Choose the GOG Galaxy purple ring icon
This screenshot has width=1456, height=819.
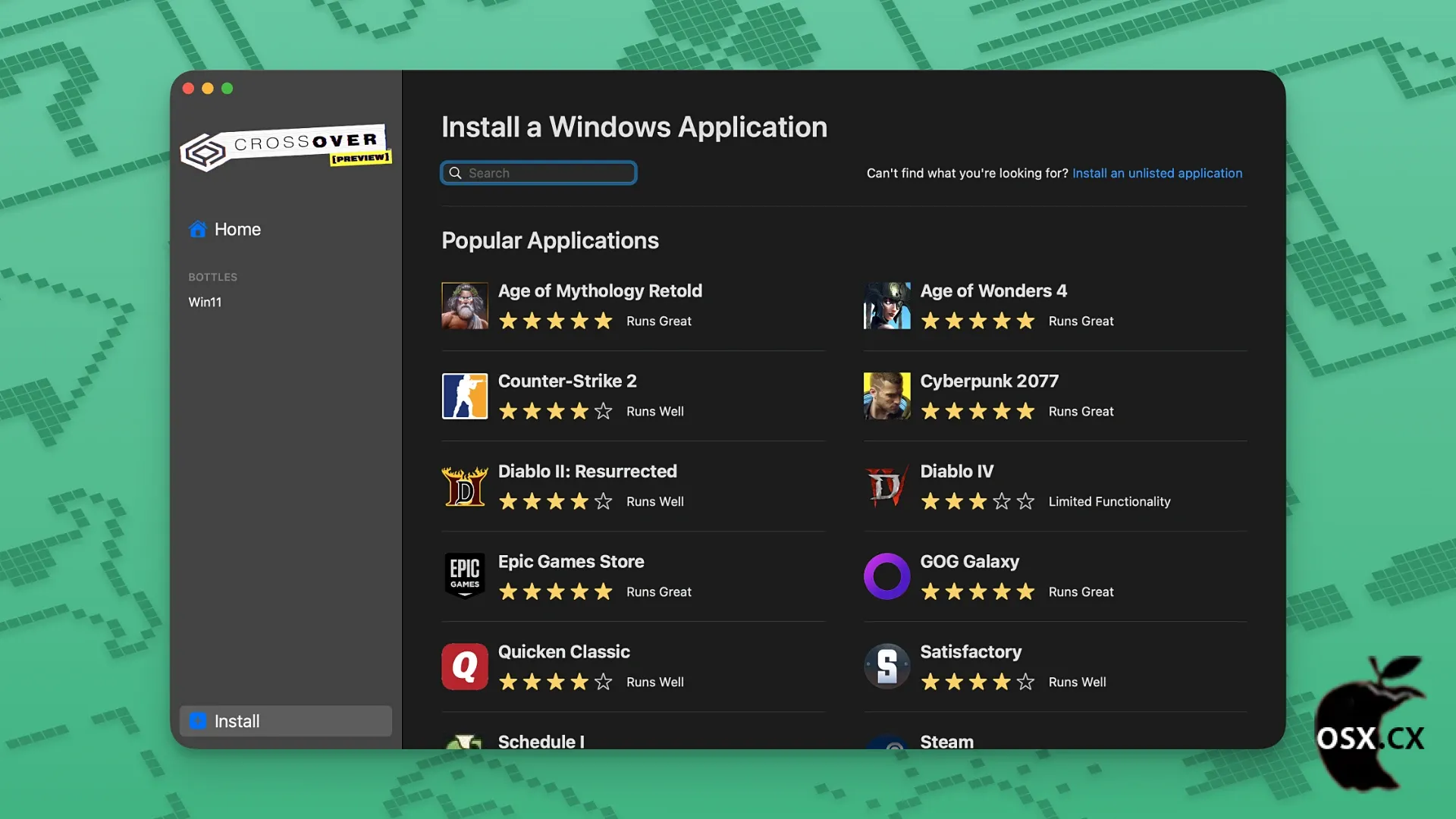[887, 576]
